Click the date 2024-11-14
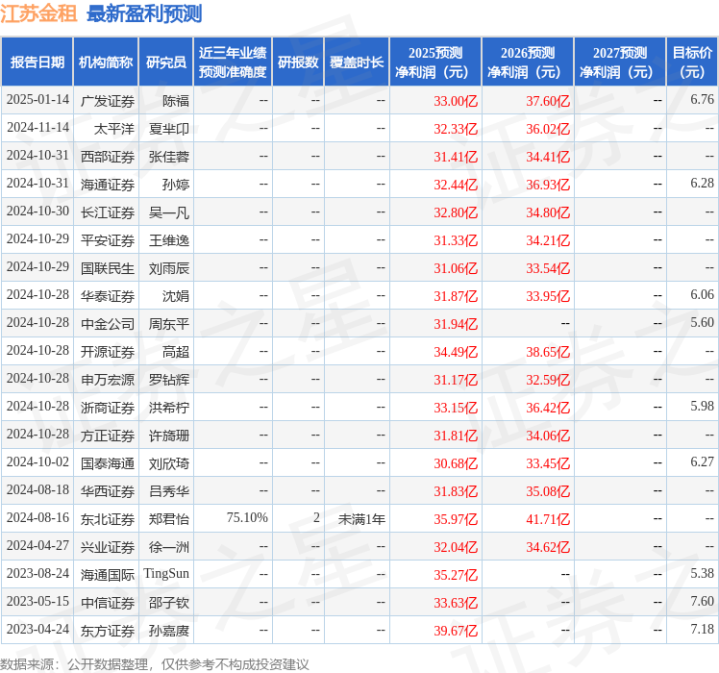This screenshot has height=673, width=719. point(38,127)
